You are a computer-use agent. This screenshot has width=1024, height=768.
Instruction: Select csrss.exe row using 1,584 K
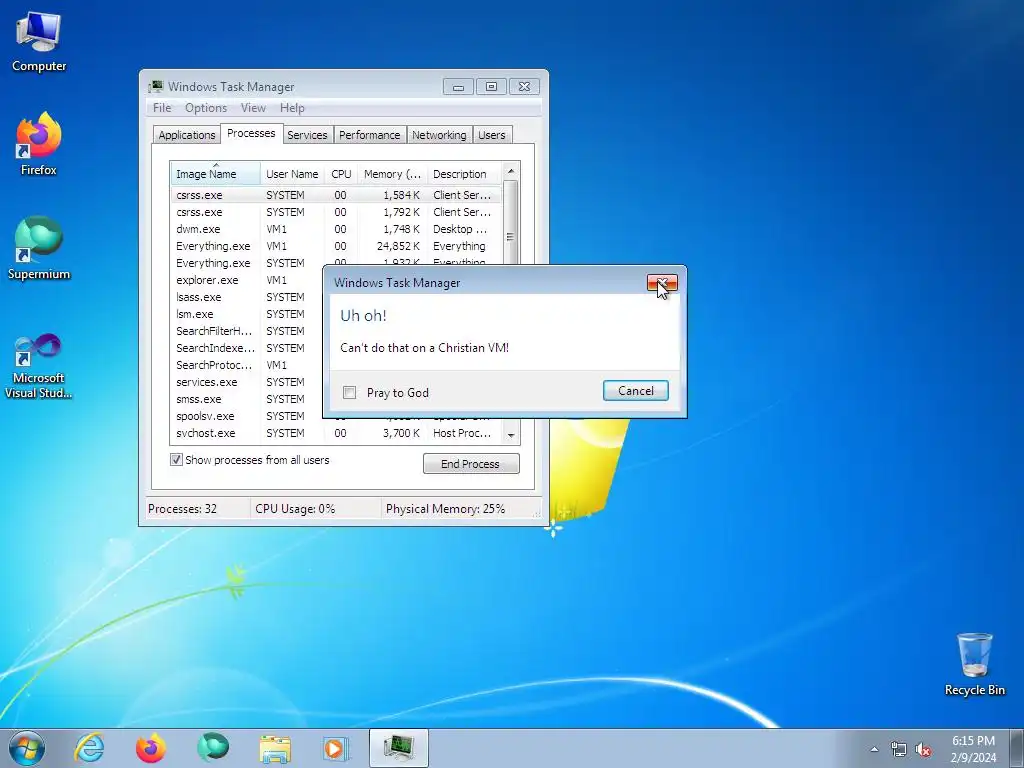[x=336, y=195]
